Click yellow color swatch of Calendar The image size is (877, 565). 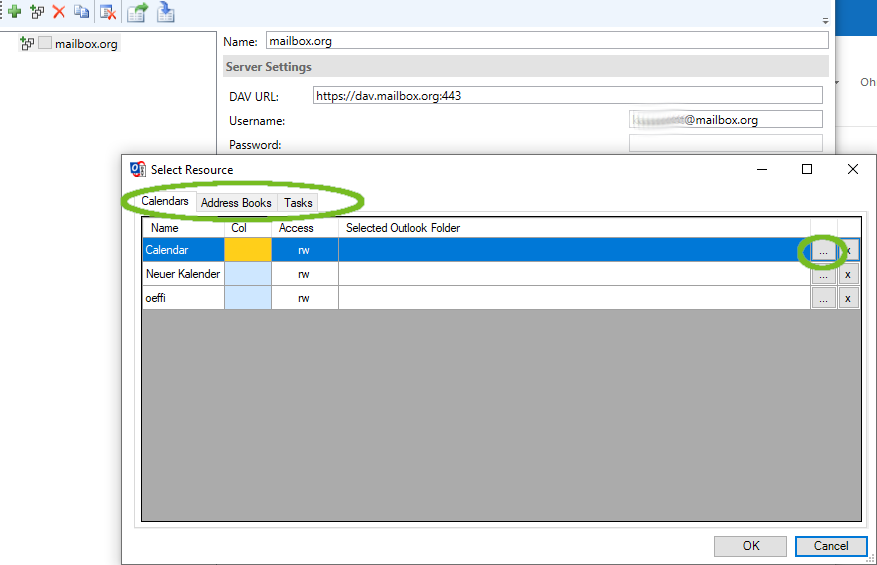(248, 250)
